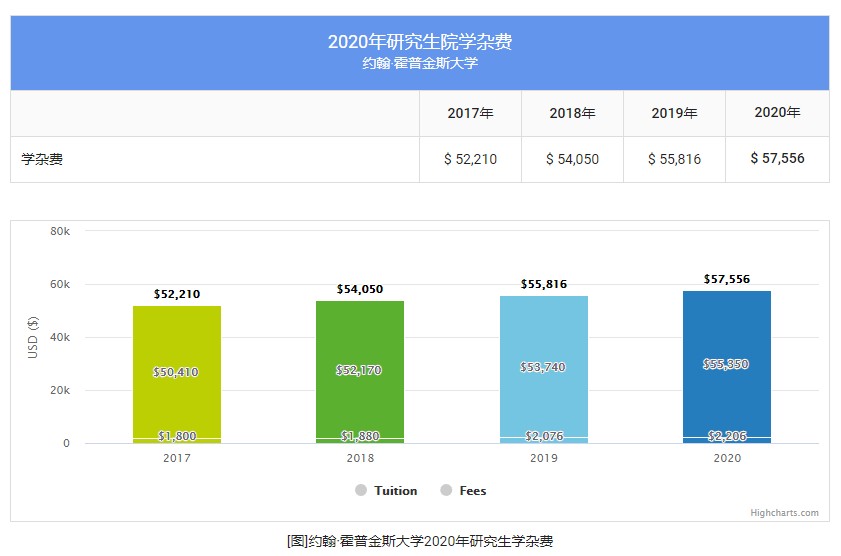841x556 pixels.
Task: Click the 2020年 table column header
Action: [x=777, y=113]
